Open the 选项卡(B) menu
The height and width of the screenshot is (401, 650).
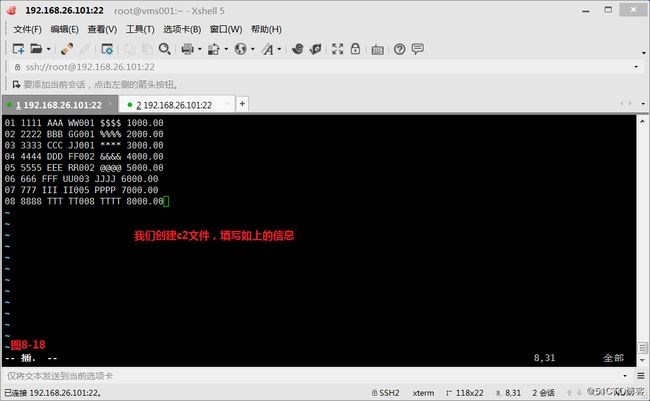point(182,29)
